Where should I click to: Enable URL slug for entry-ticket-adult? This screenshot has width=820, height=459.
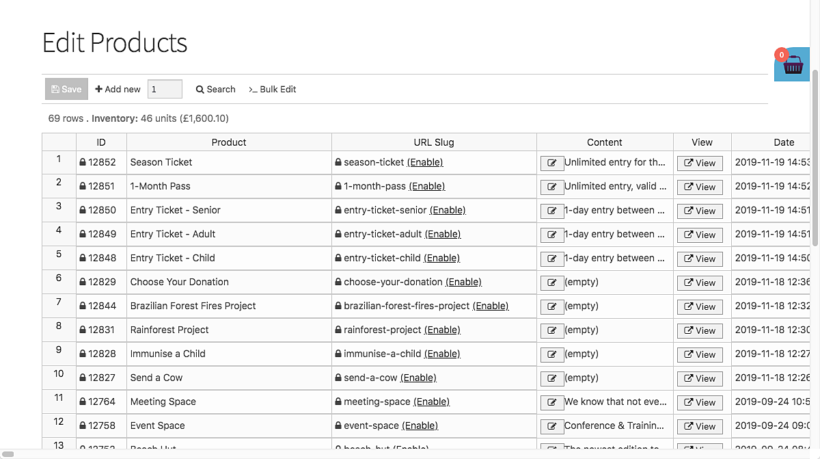443,234
